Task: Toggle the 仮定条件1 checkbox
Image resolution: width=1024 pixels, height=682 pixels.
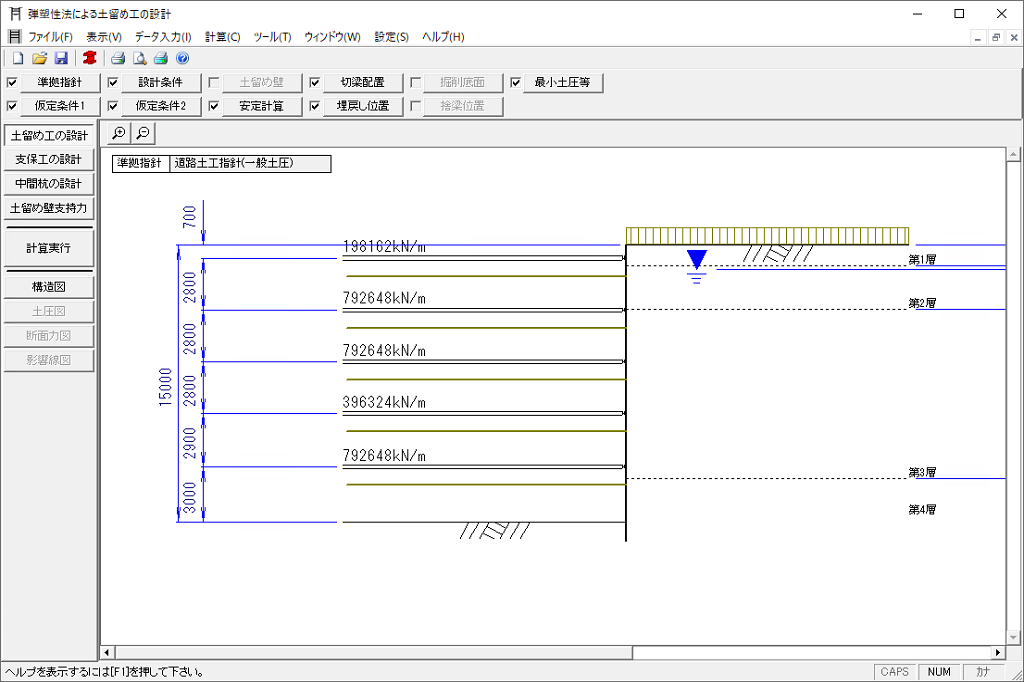Action: click(x=12, y=106)
